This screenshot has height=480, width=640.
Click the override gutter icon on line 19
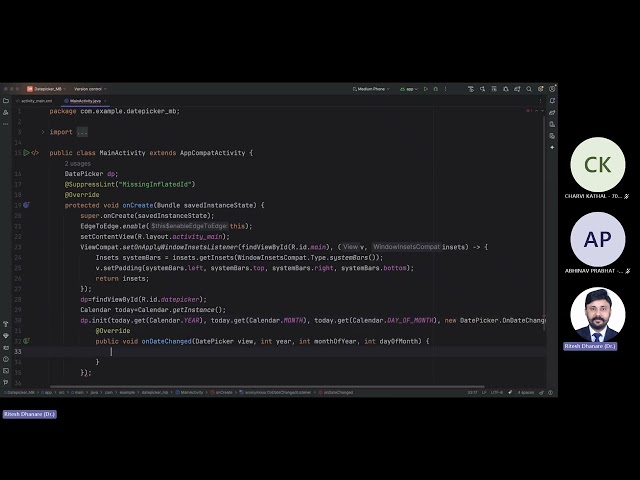coord(27,205)
